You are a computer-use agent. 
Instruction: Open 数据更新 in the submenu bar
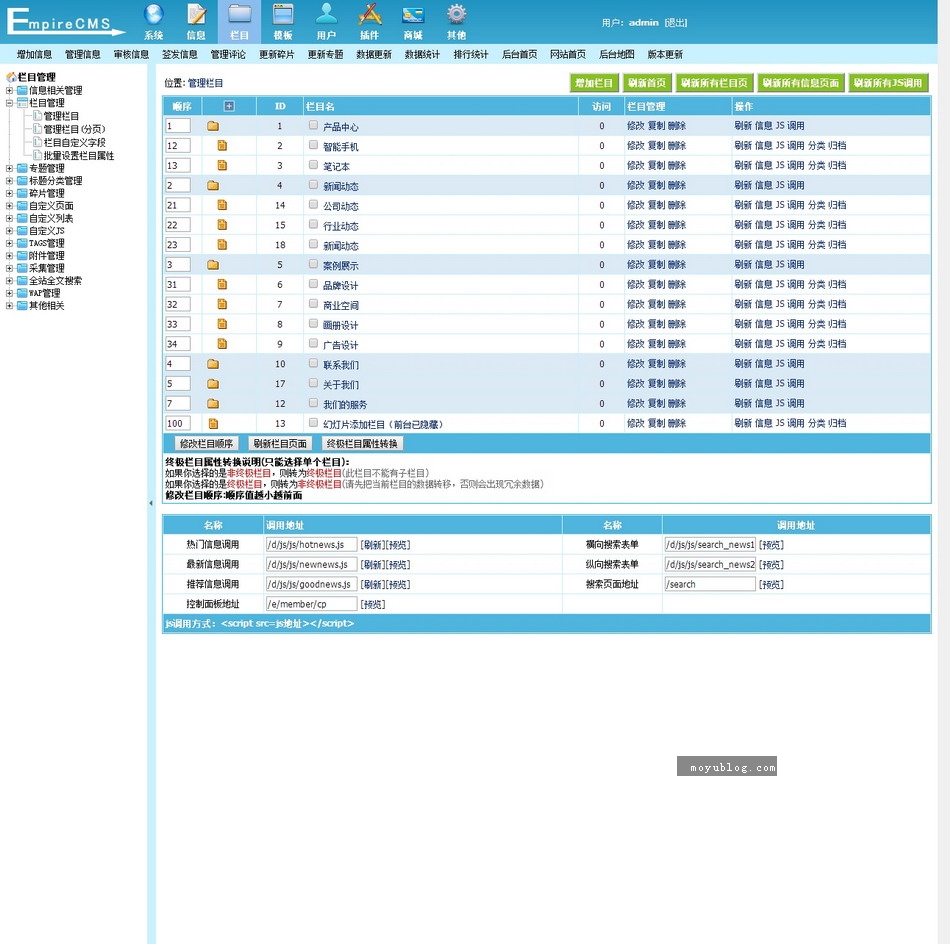[x=374, y=55]
